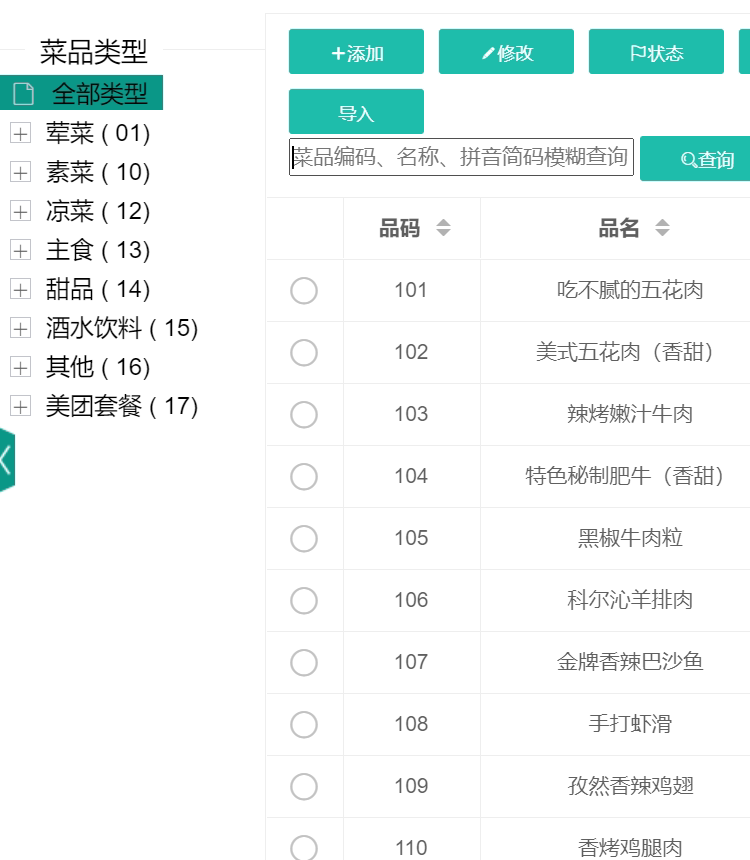The width and height of the screenshot is (750, 860).
Task: Select radio for 辣烤嫩汁牛肉 row
Action: 304,415
